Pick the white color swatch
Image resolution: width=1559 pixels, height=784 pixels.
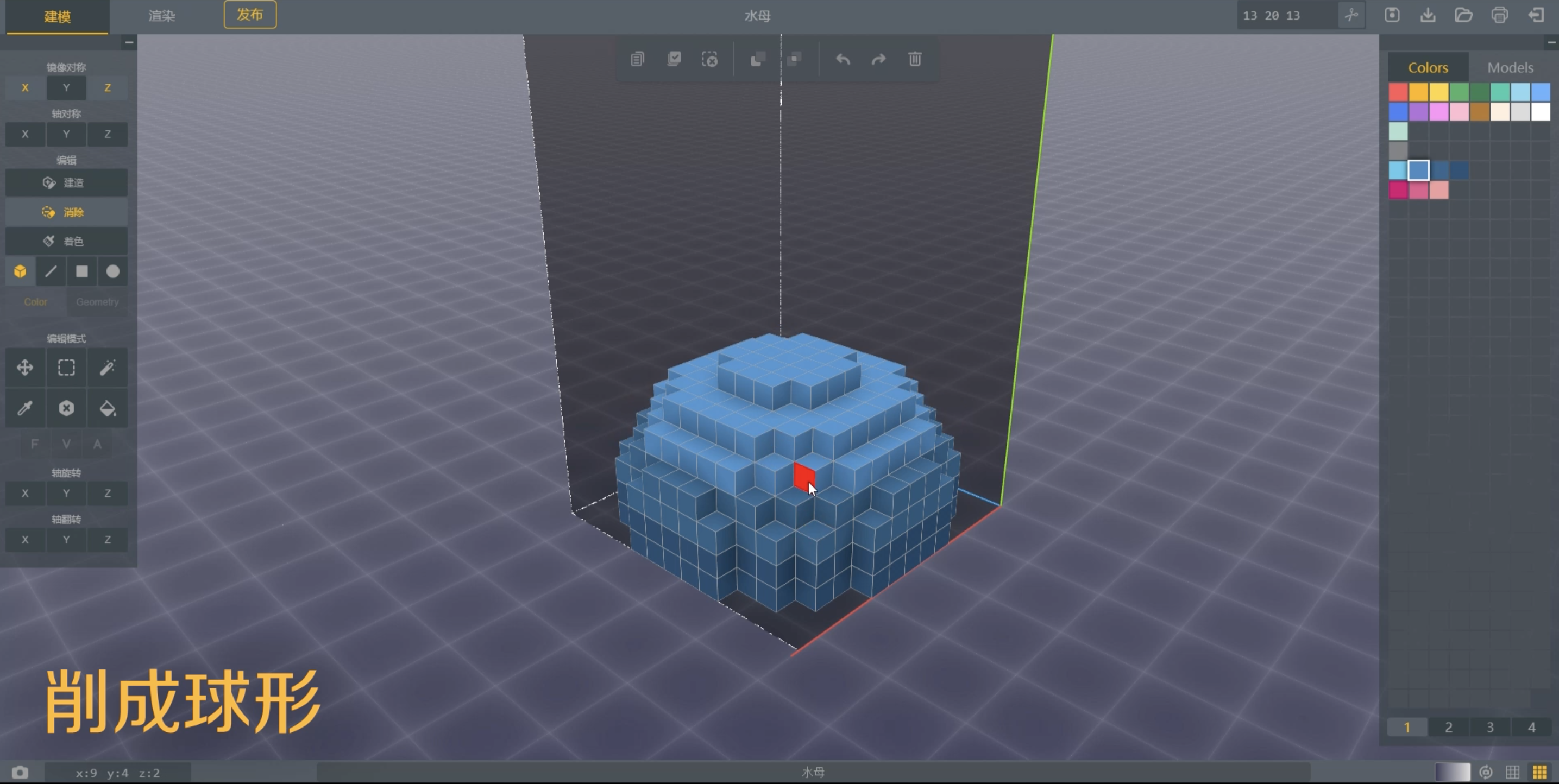1541,111
